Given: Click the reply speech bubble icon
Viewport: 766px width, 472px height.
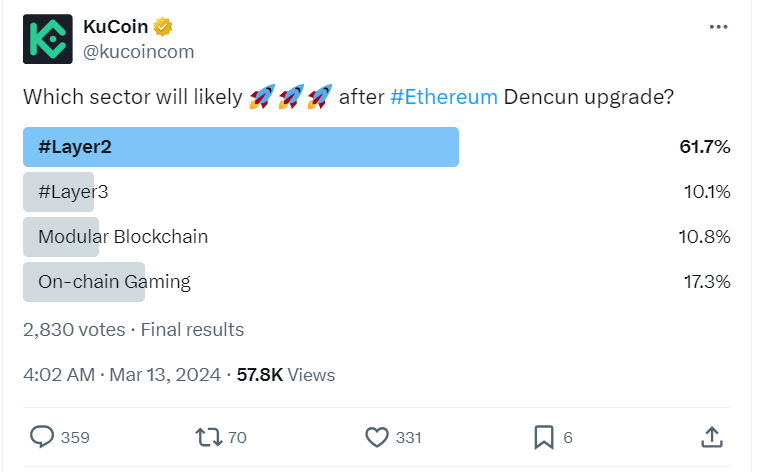Looking at the screenshot, I should pyautogui.click(x=42, y=437).
